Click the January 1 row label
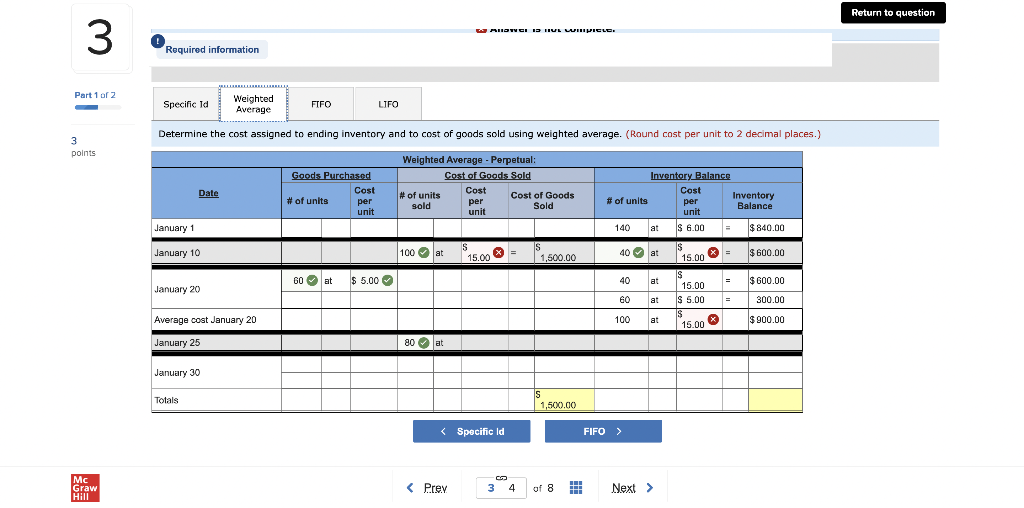This screenshot has width=1024, height=508. click(173, 228)
